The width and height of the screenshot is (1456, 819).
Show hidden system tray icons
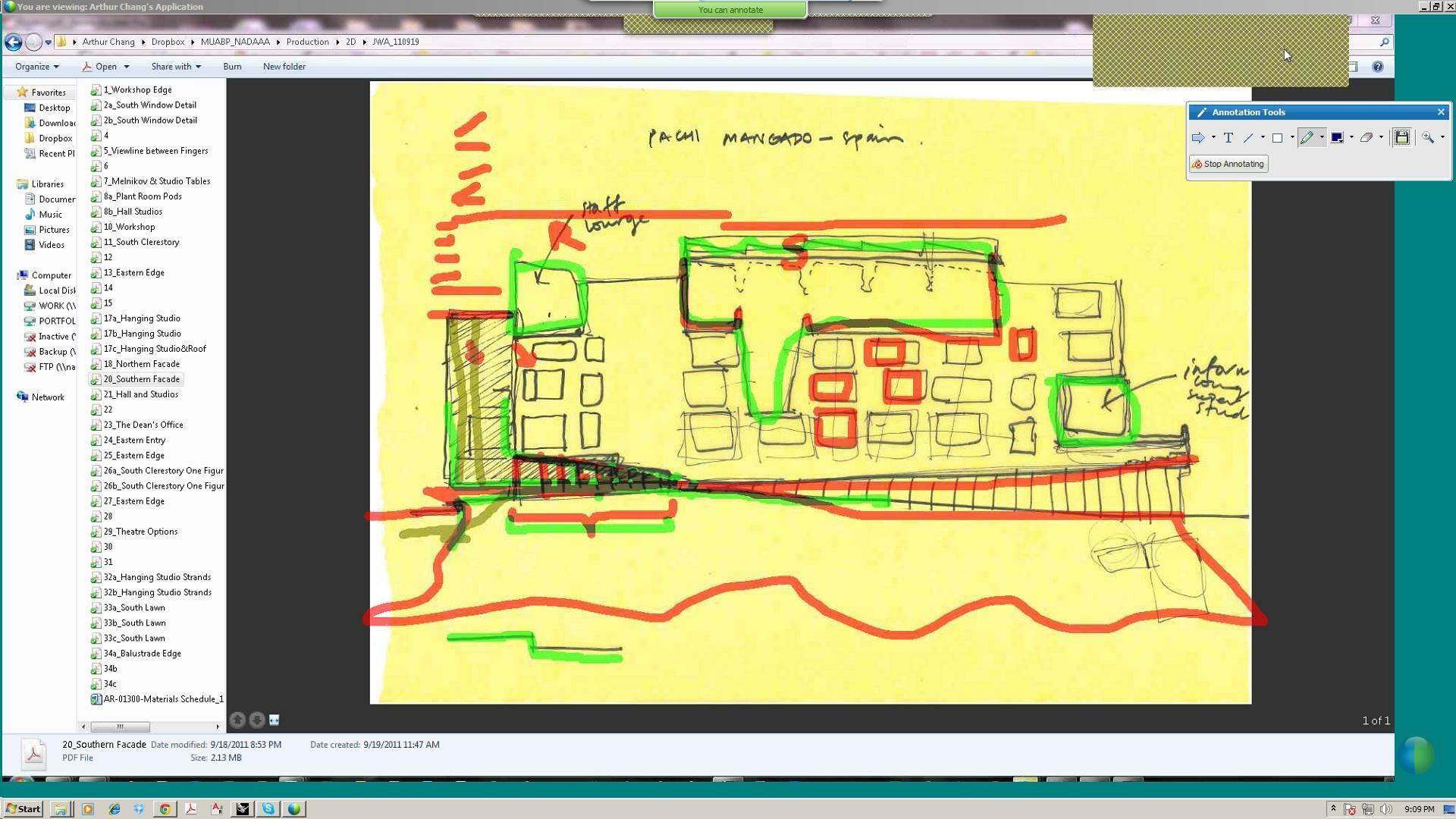tap(1333, 808)
